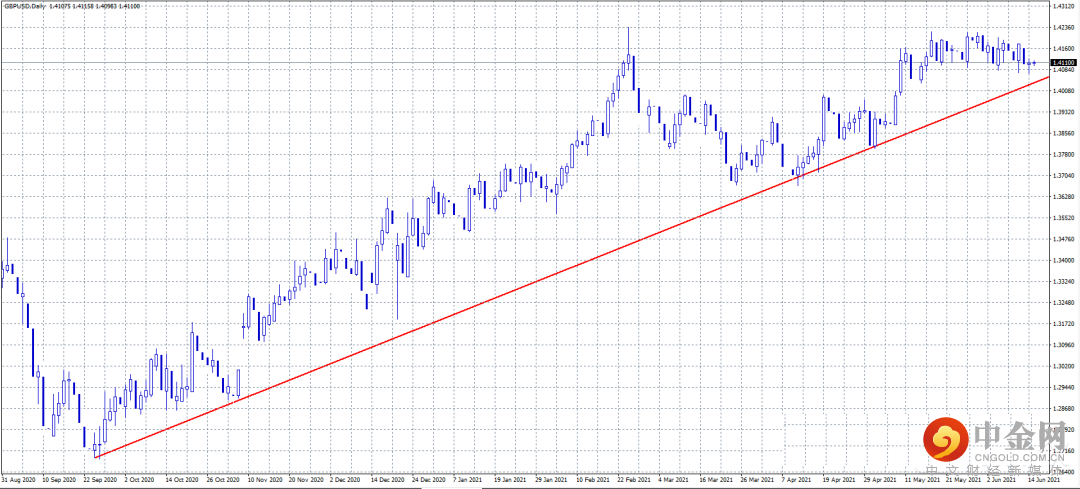Click the 1.39320 price axis label
This screenshot has width=1080, height=489.
click(x=1063, y=112)
